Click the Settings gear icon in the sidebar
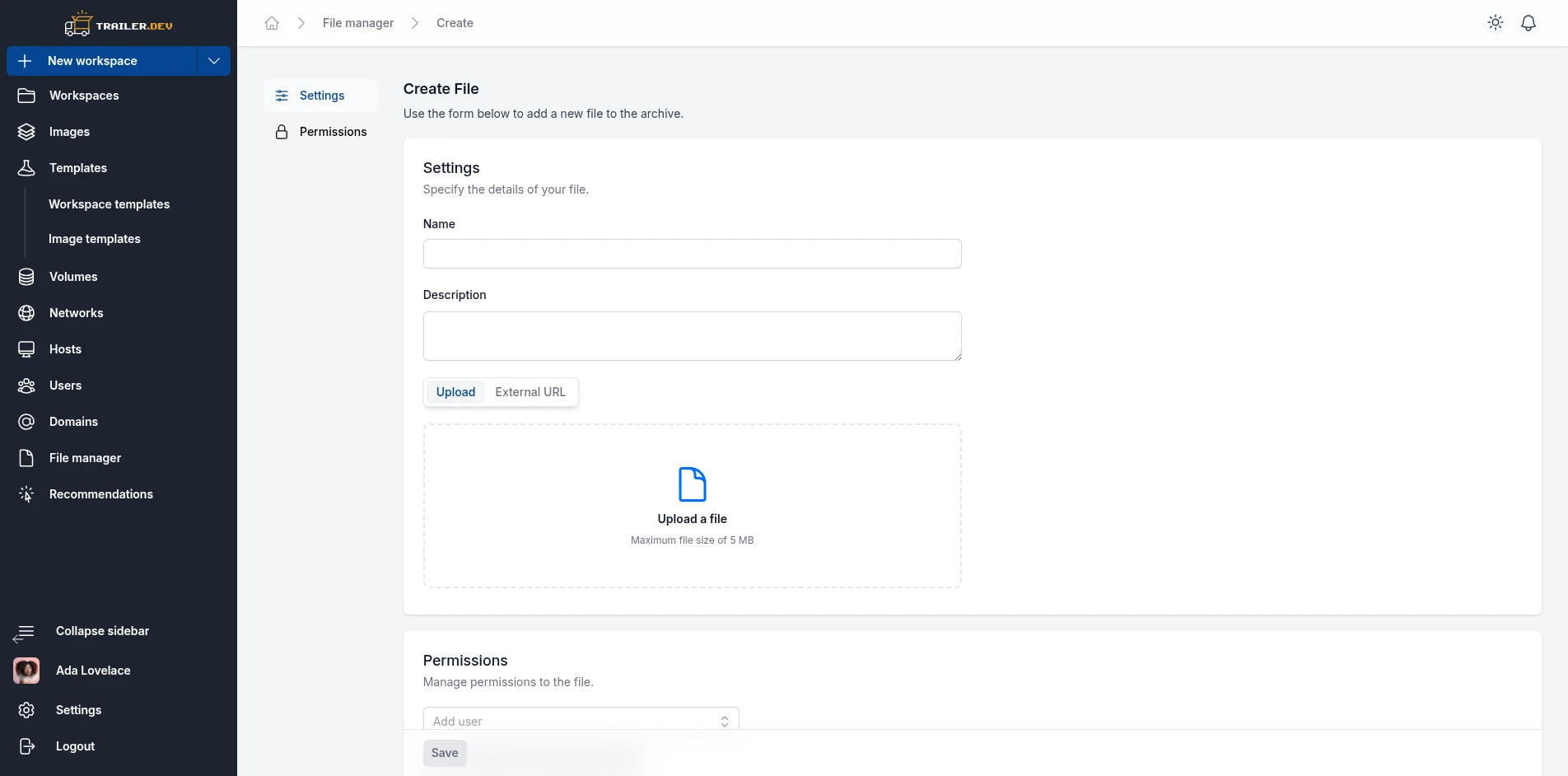This screenshot has width=1568, height=776. (26, 710)
